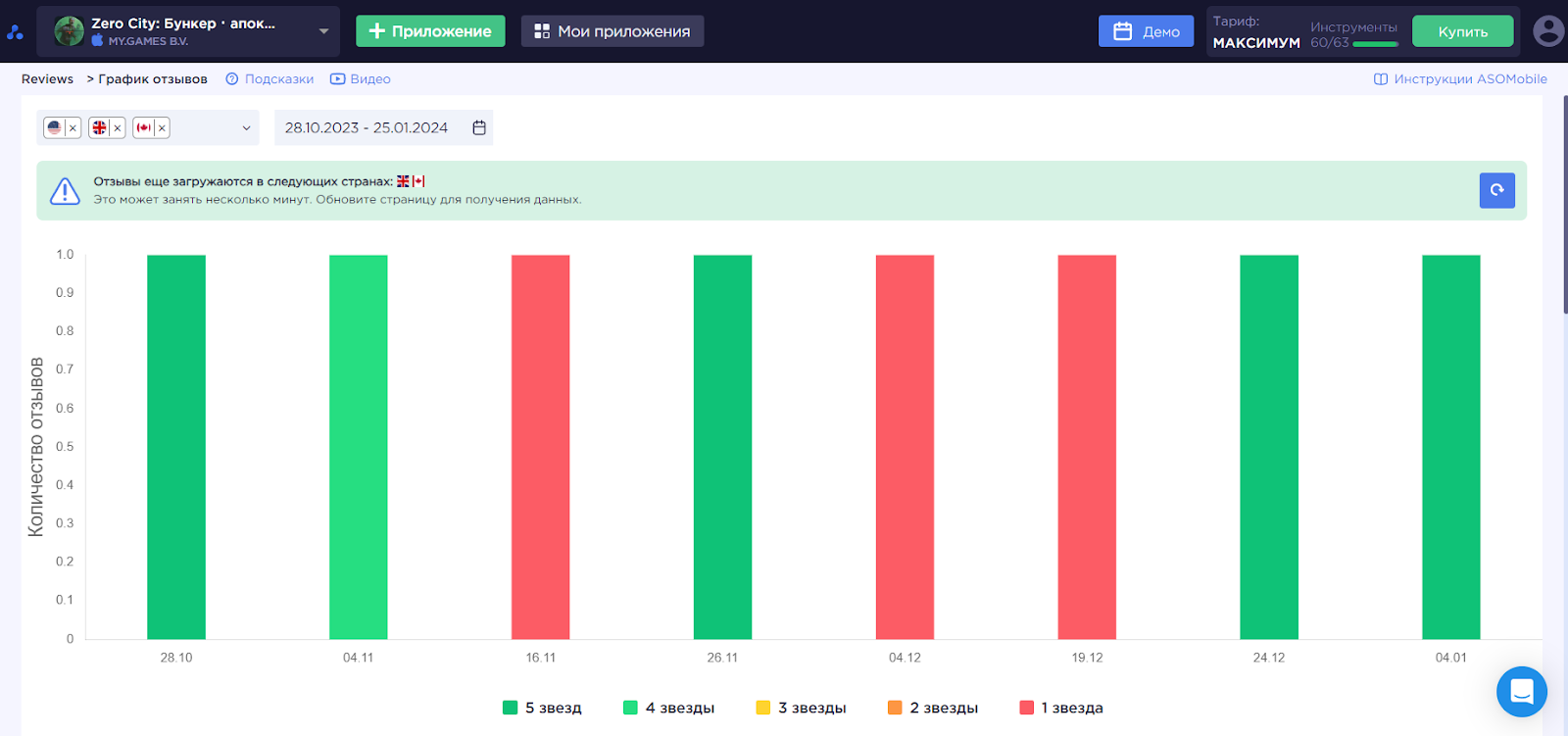Toggle the 1 звезда legend item
The image size is (1568, 736).
click(x=1061, y=708)
